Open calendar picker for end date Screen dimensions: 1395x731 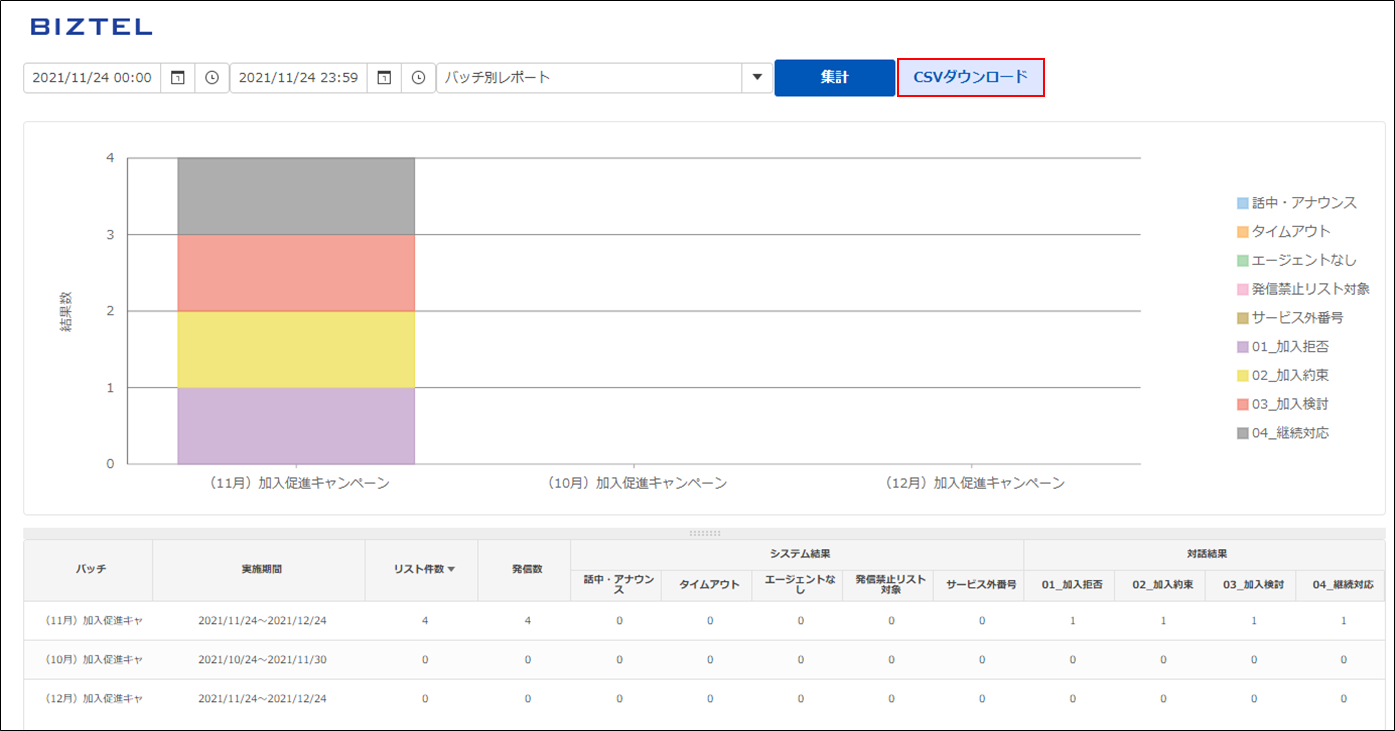(x=384, y=78)
